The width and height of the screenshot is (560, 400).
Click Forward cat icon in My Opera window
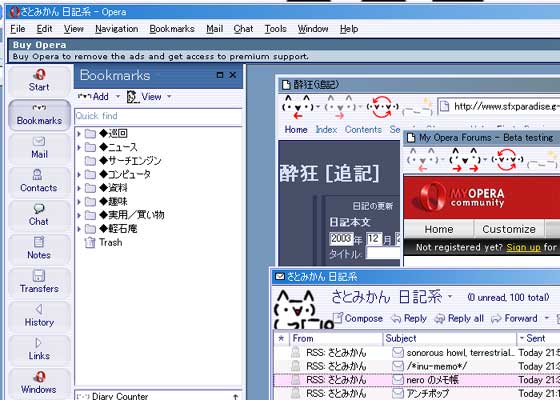[x=465, y=160]
